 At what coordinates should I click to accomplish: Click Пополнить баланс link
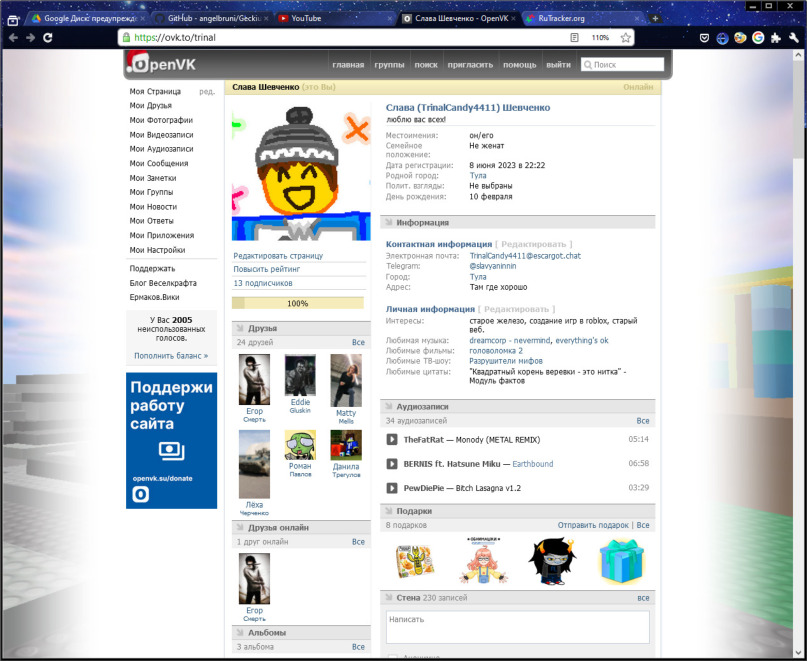(x=171, y=356)
